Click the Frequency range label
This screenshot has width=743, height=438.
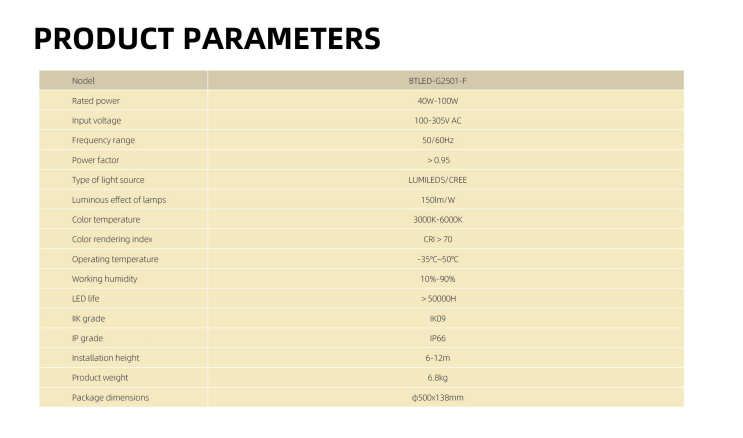[x=103, y=140]
